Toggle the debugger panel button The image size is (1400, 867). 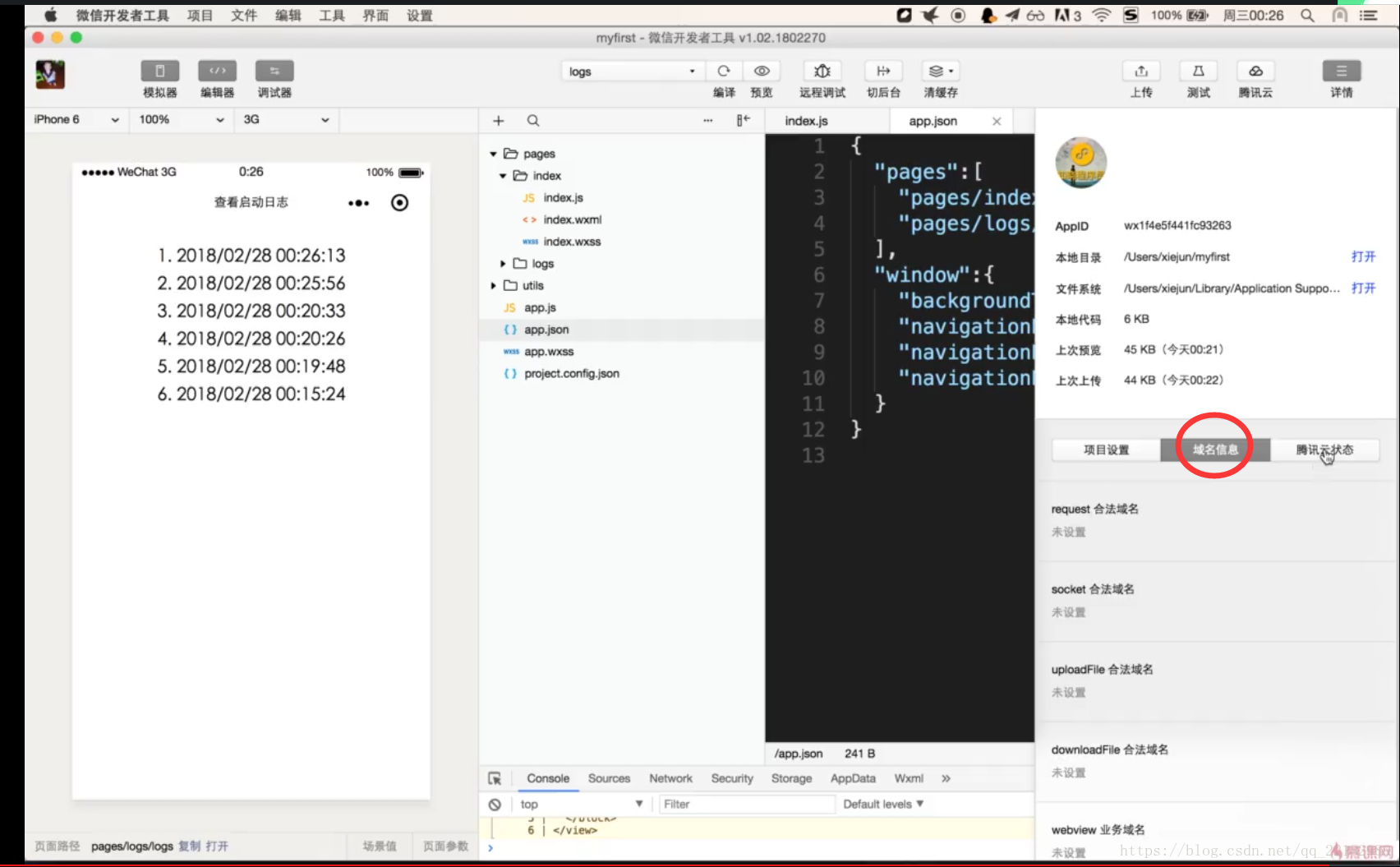click(x=274, y=71)
